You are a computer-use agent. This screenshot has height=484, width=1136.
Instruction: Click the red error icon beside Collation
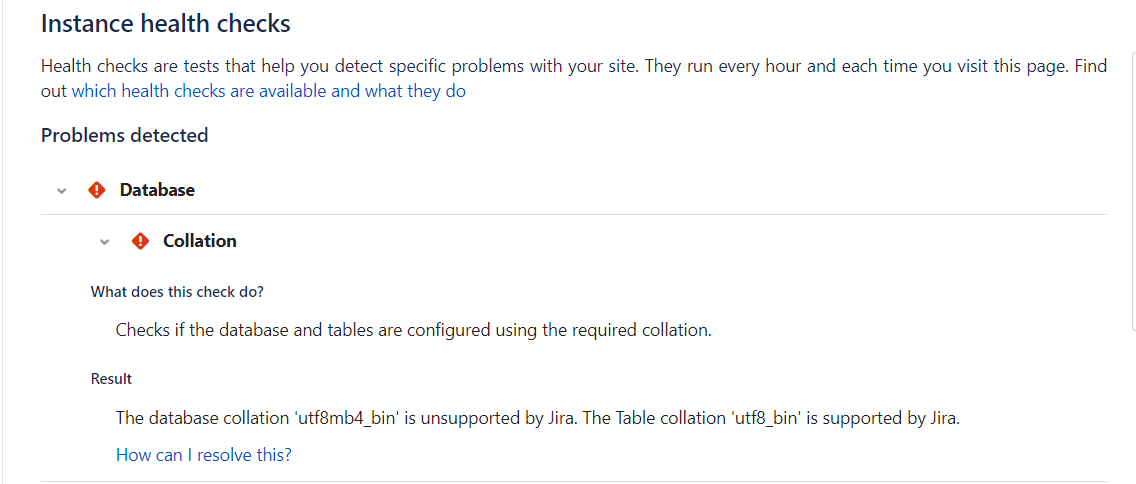[140, 241]
